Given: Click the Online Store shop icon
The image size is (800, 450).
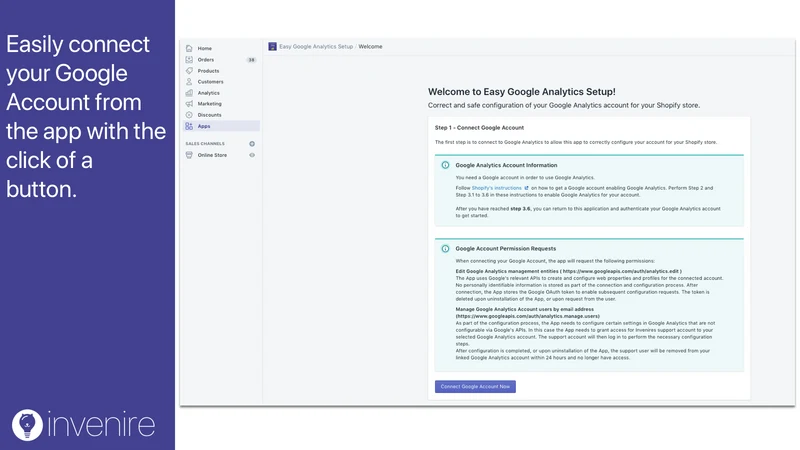Looking at the screenshot, I should pyautogui.click(x=189, y=155).
